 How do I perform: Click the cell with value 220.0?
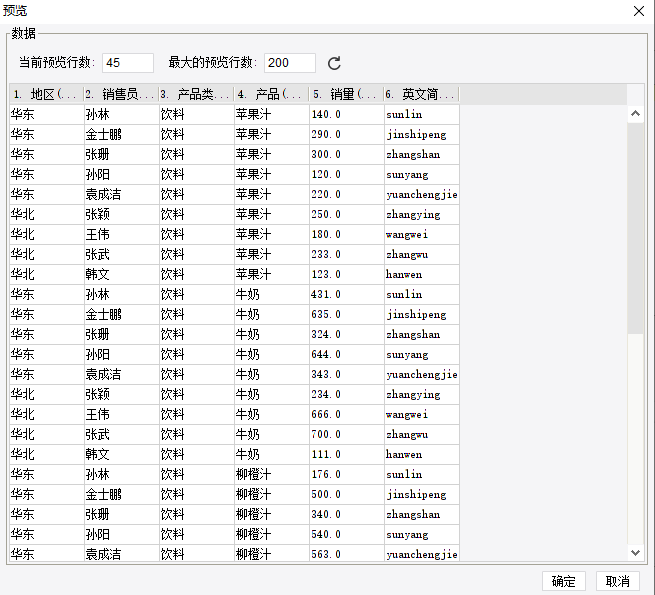click(x=347, y=194)
